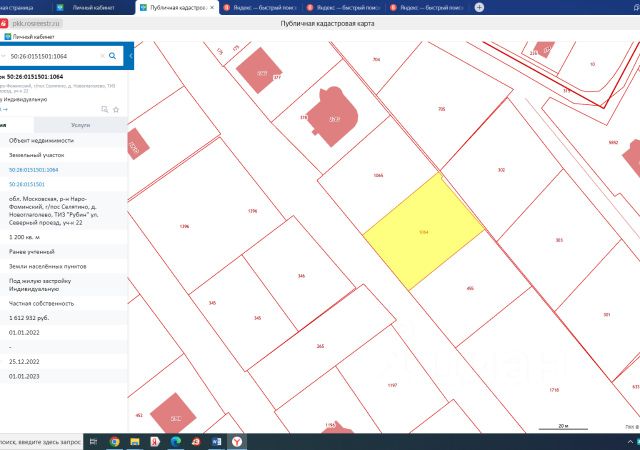Select parcel 705 on the map
The image size is (640, 450).
(441, 109)
